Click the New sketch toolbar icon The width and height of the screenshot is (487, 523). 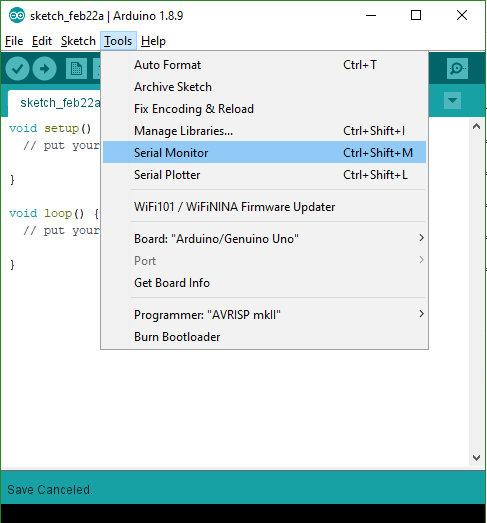(x=76, y=69)
